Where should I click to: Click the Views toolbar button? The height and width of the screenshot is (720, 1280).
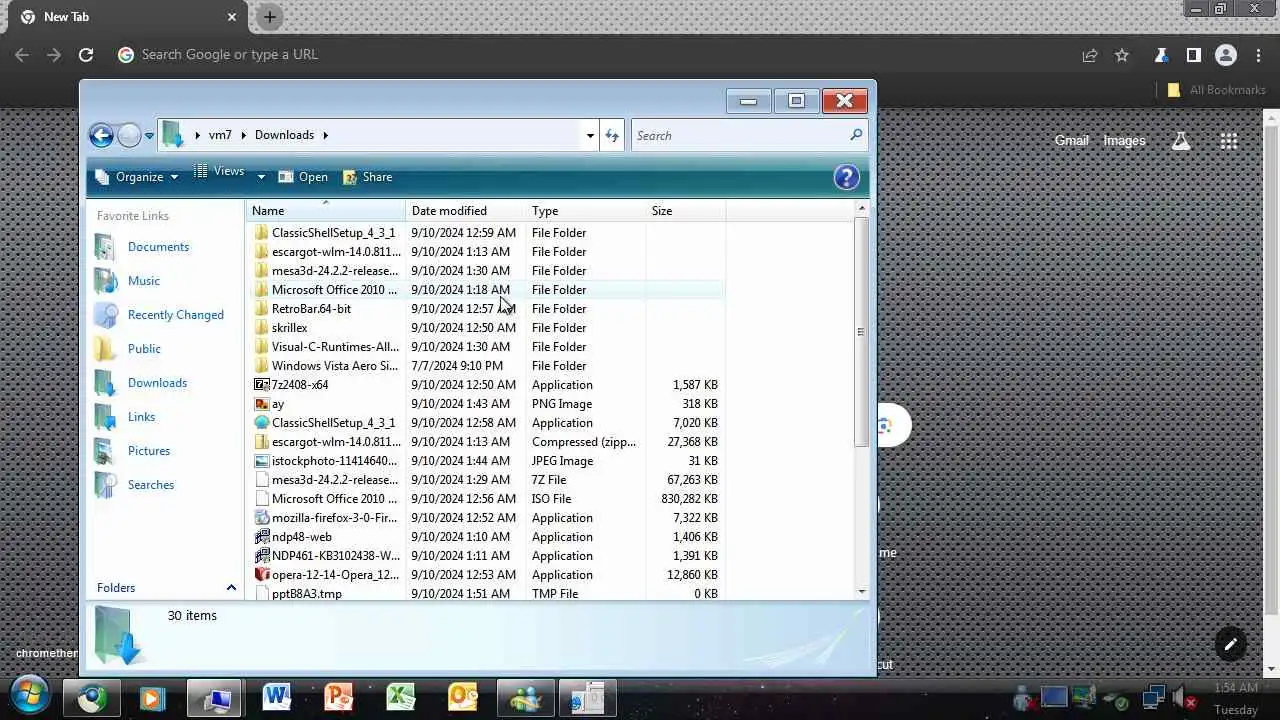pyautogui.click(x=219, y=172)
